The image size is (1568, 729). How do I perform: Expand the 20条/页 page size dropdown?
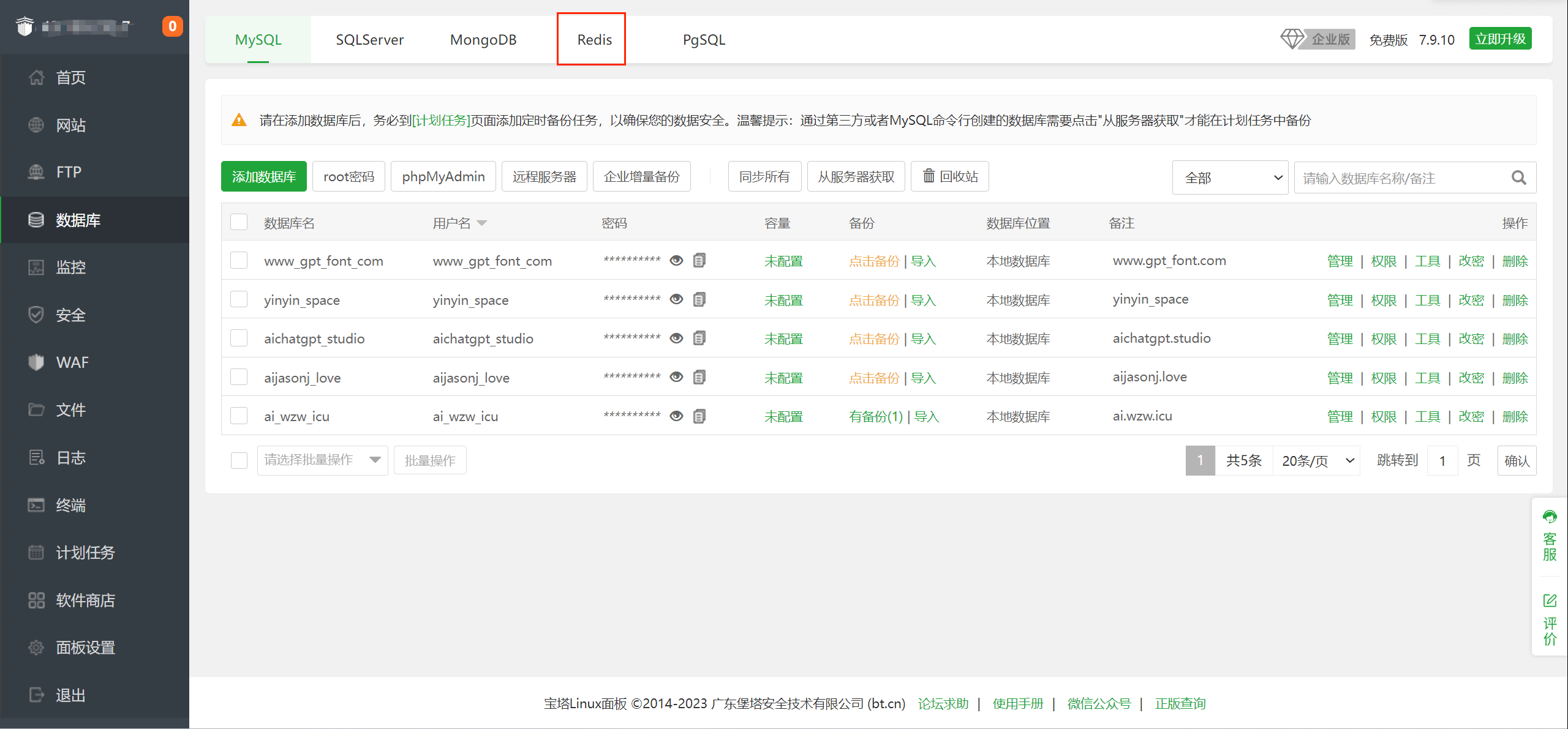(x=1317, y=460)
